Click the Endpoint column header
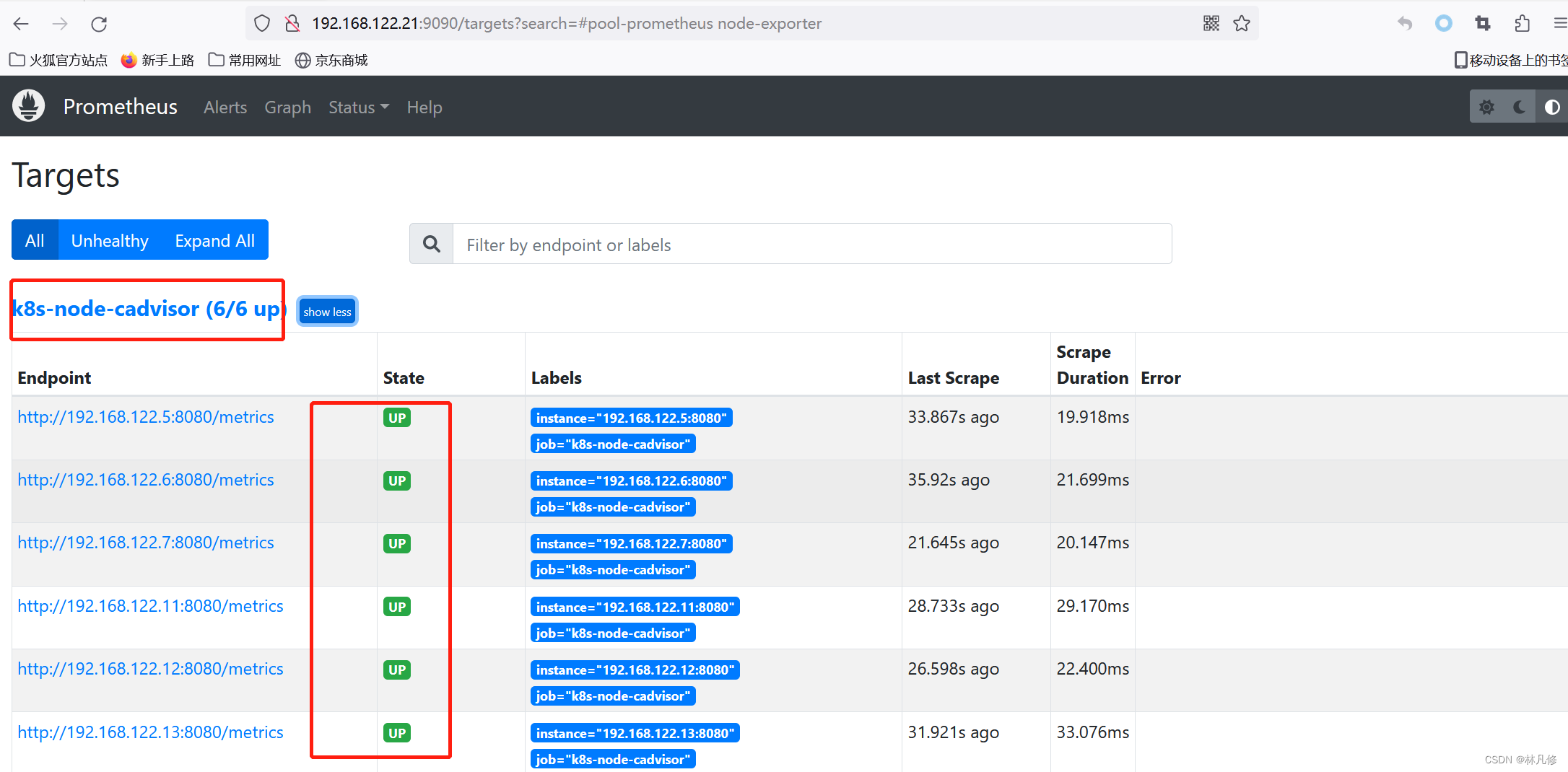The height and width of the screenshot is (772, 1568). pos(54,378)
